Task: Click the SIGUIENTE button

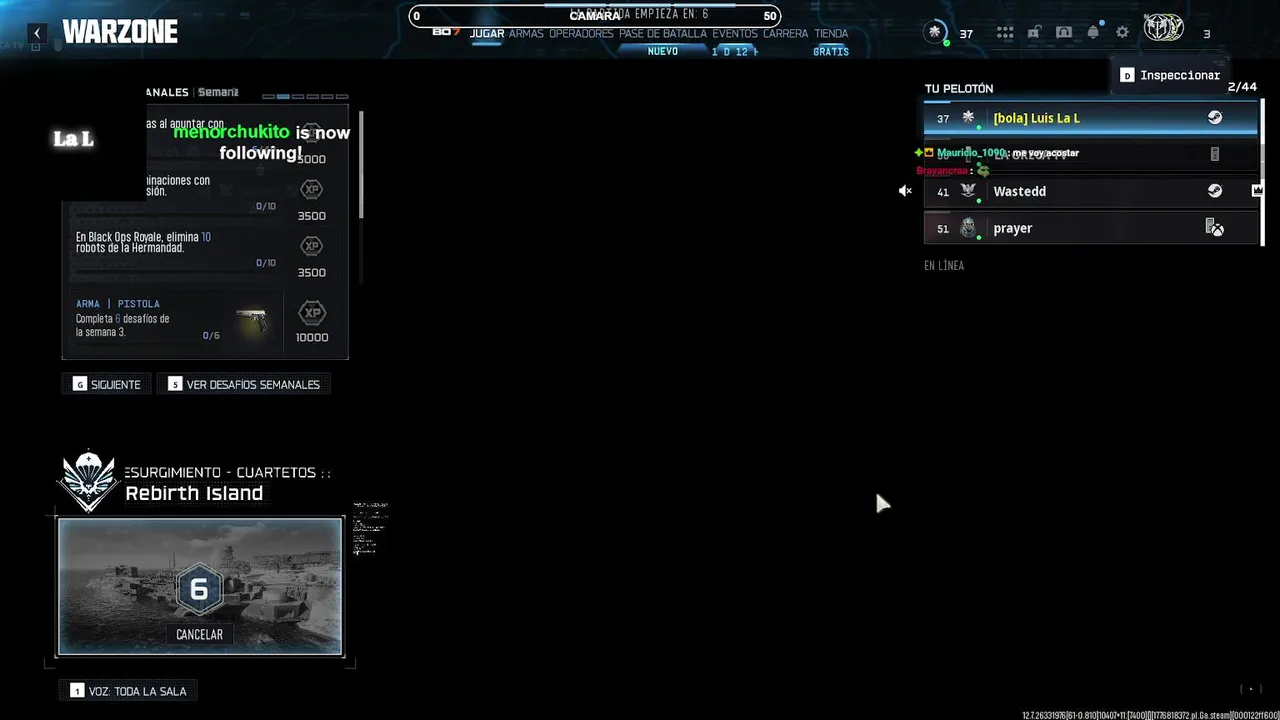Action: click(x=106, y=384)
